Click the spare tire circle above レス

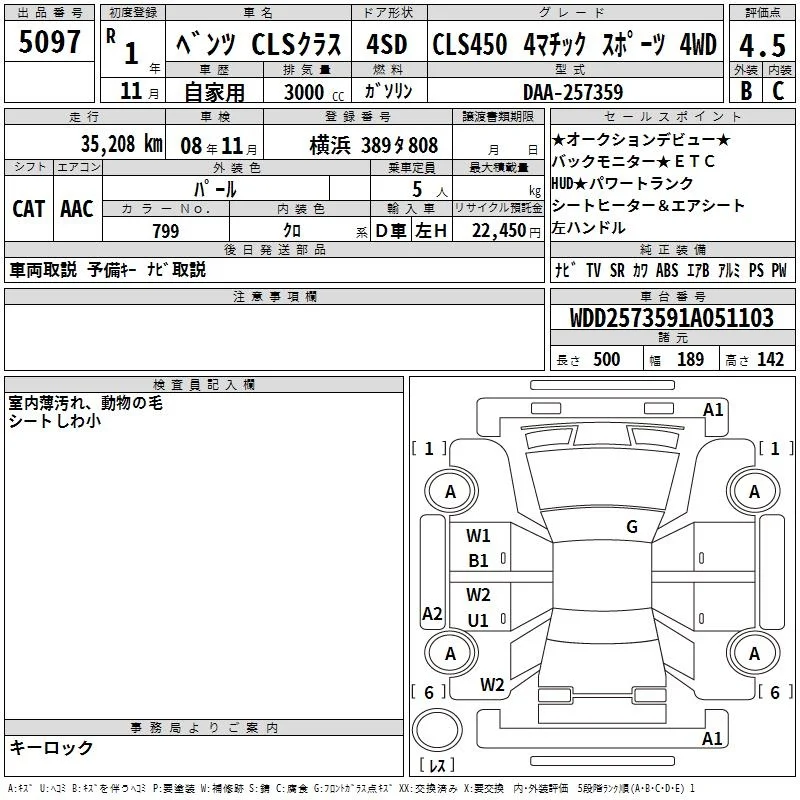click(x=437, y=730)
